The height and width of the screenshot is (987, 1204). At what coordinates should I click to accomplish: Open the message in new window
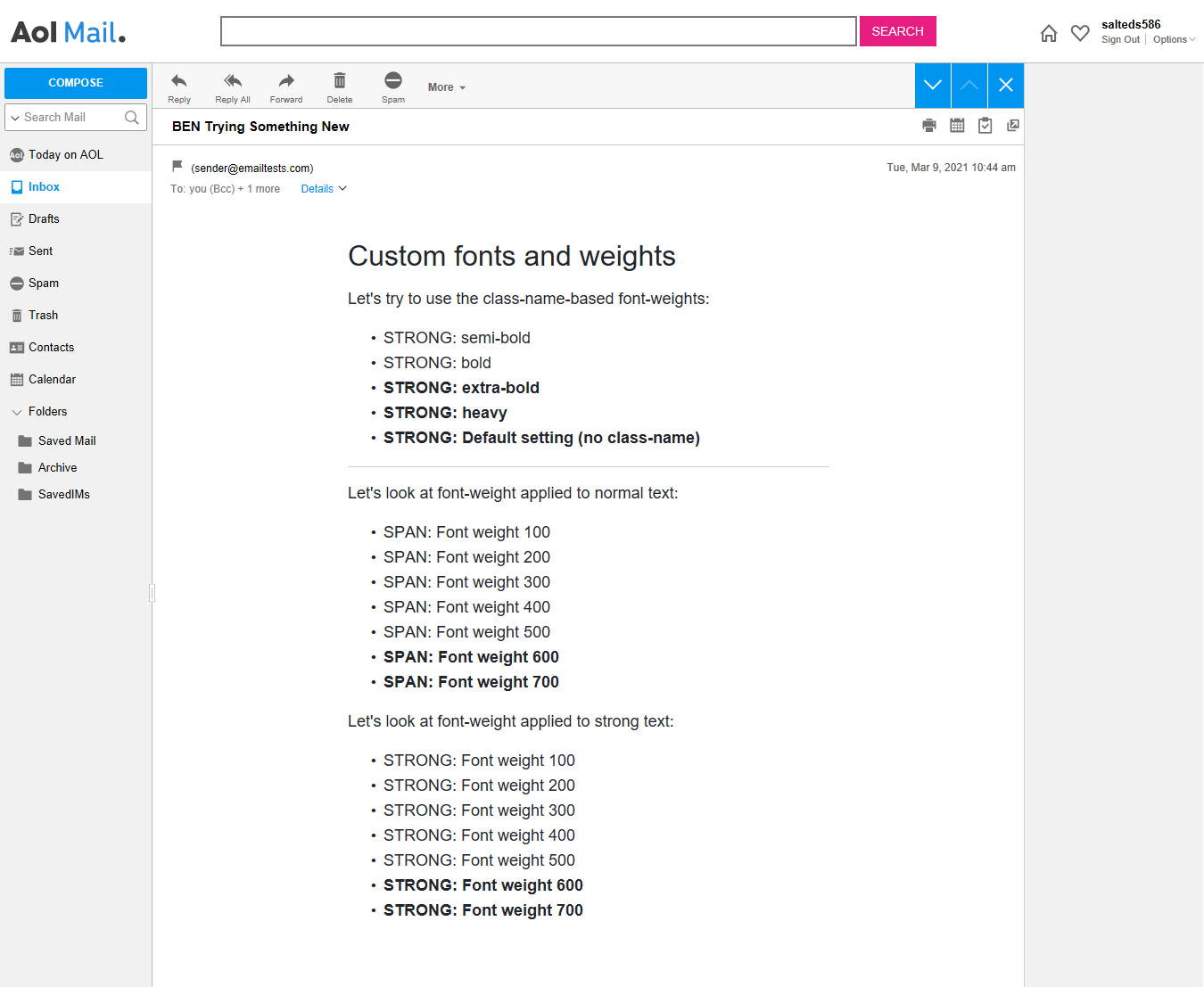click(x=1013, y=126)
